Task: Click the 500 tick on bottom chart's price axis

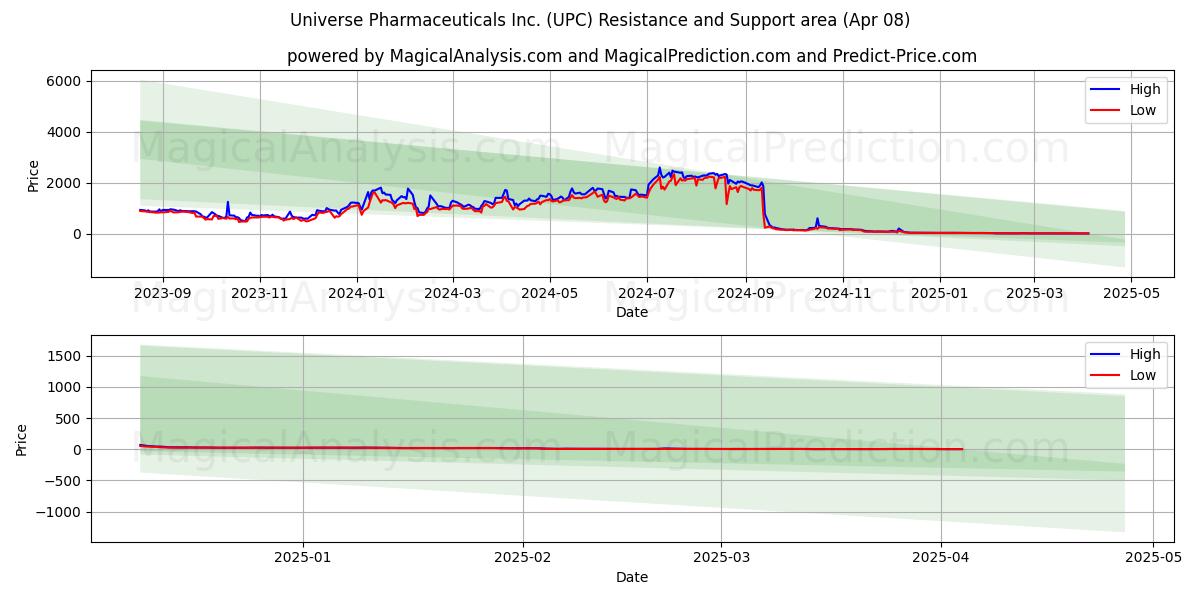Action: tap(70, 418)
